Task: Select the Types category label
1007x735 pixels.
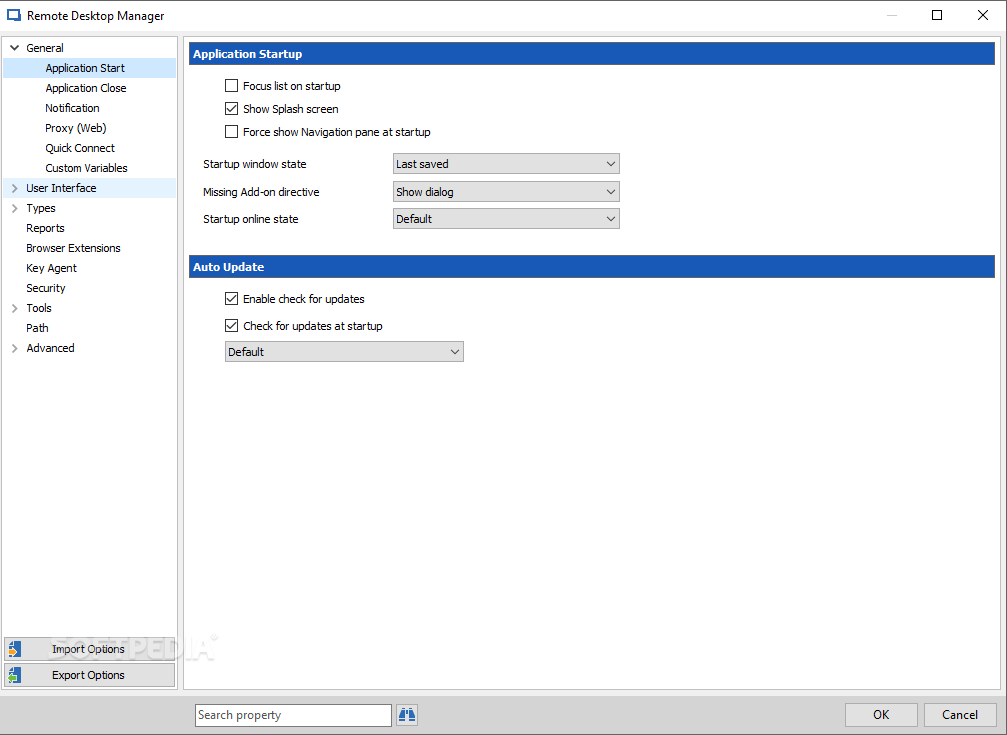Action: coord(40,208)
